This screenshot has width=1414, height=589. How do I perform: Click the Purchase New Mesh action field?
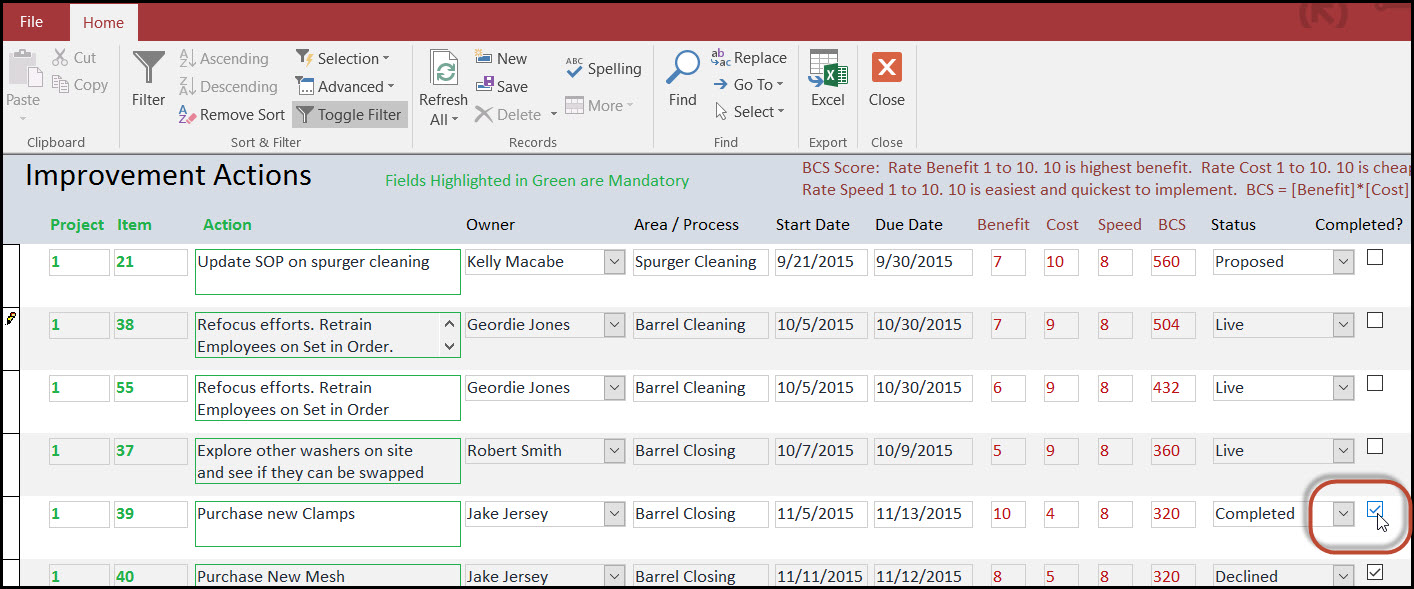point(328,576)
